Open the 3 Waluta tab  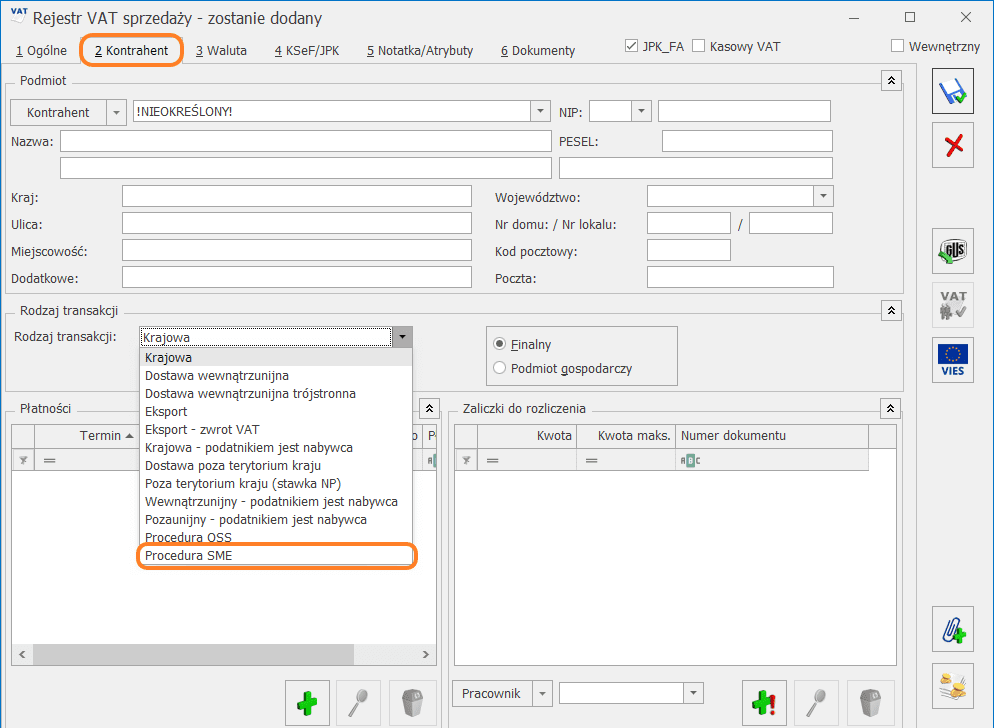click(x=221, y=51)
